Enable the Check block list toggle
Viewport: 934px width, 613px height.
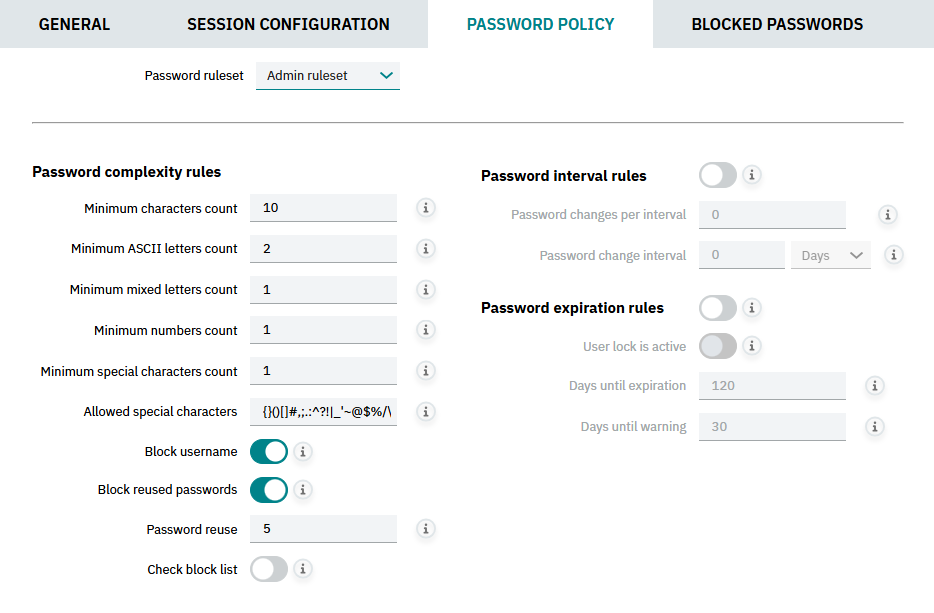tap(269, 569)
